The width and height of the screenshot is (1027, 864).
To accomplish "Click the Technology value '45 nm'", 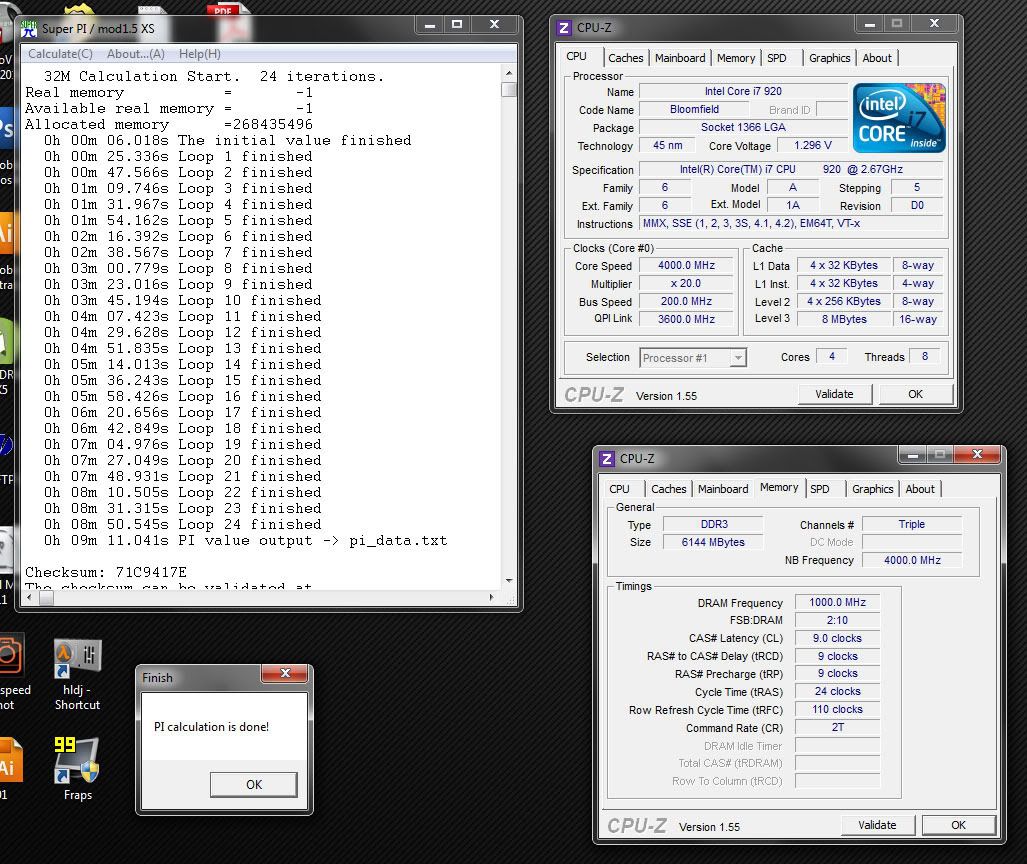I will click(x=667, y=145).
